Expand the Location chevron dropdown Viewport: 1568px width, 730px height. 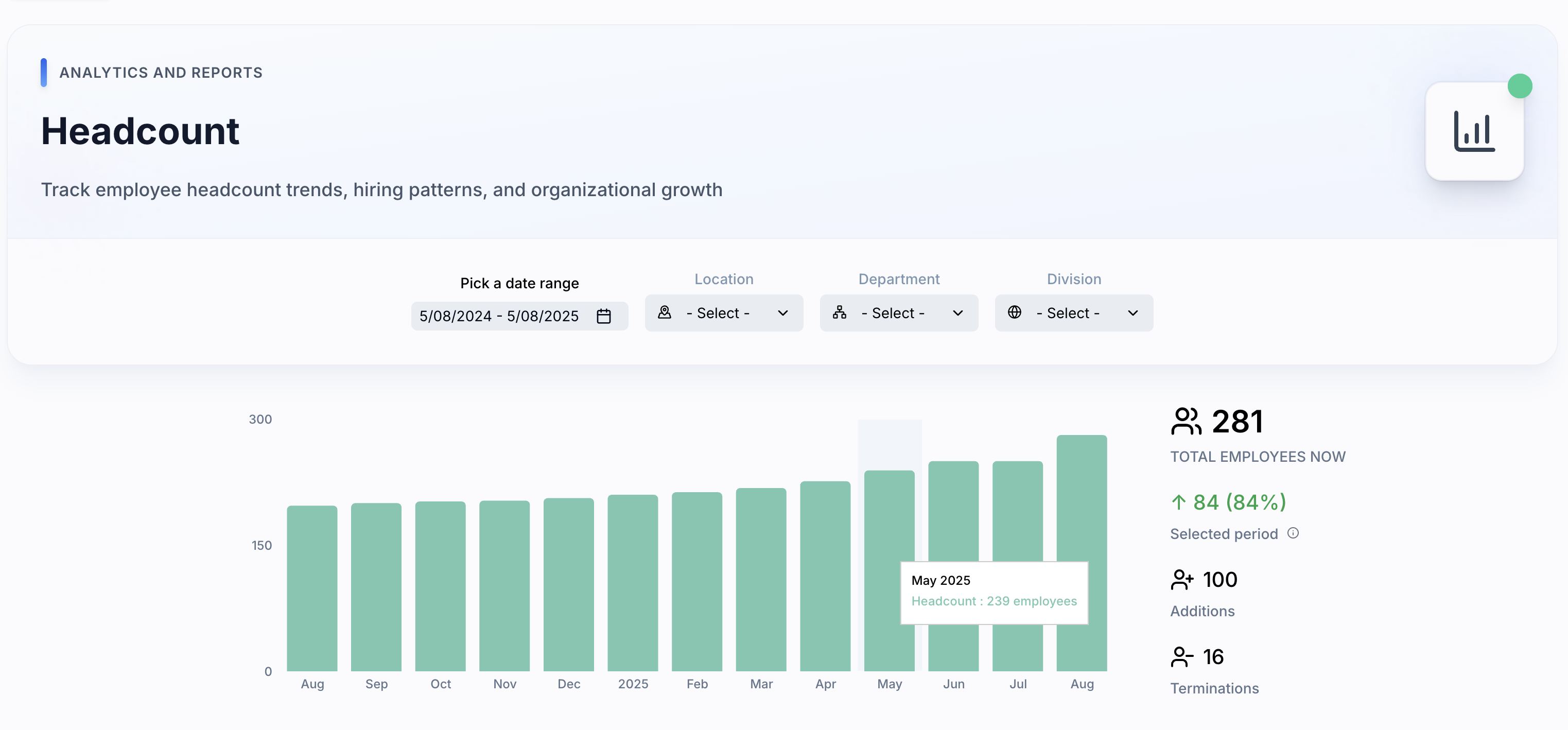point(783,313)
